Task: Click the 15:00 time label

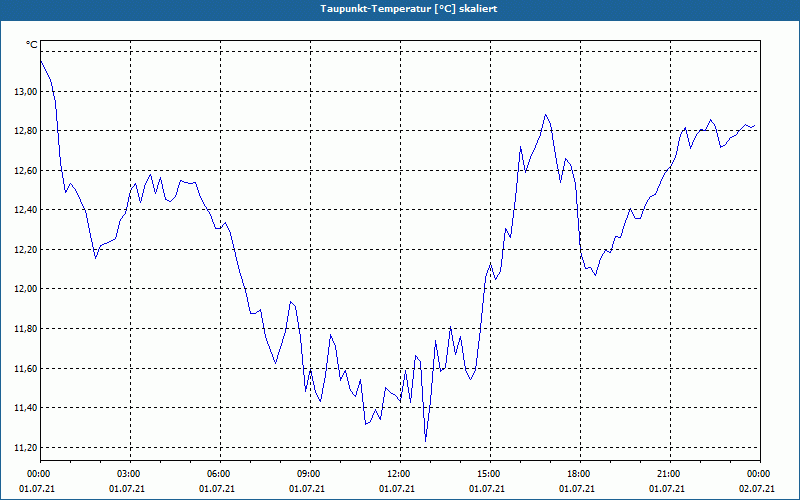Action: coord(490,474)
